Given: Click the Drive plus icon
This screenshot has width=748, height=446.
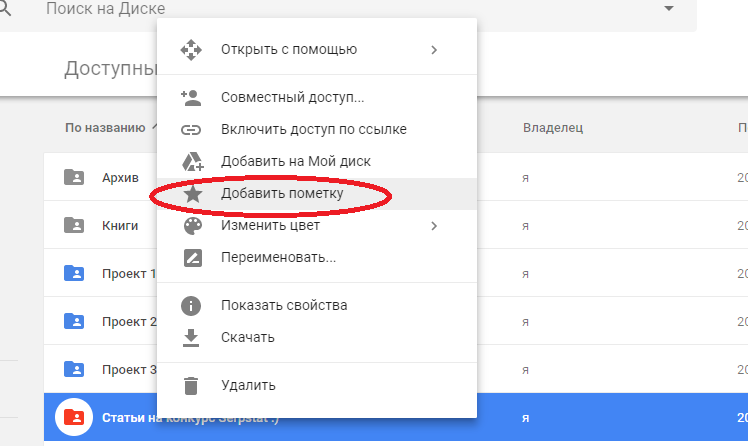Looking at the screenshot, I should click(193, 162).
